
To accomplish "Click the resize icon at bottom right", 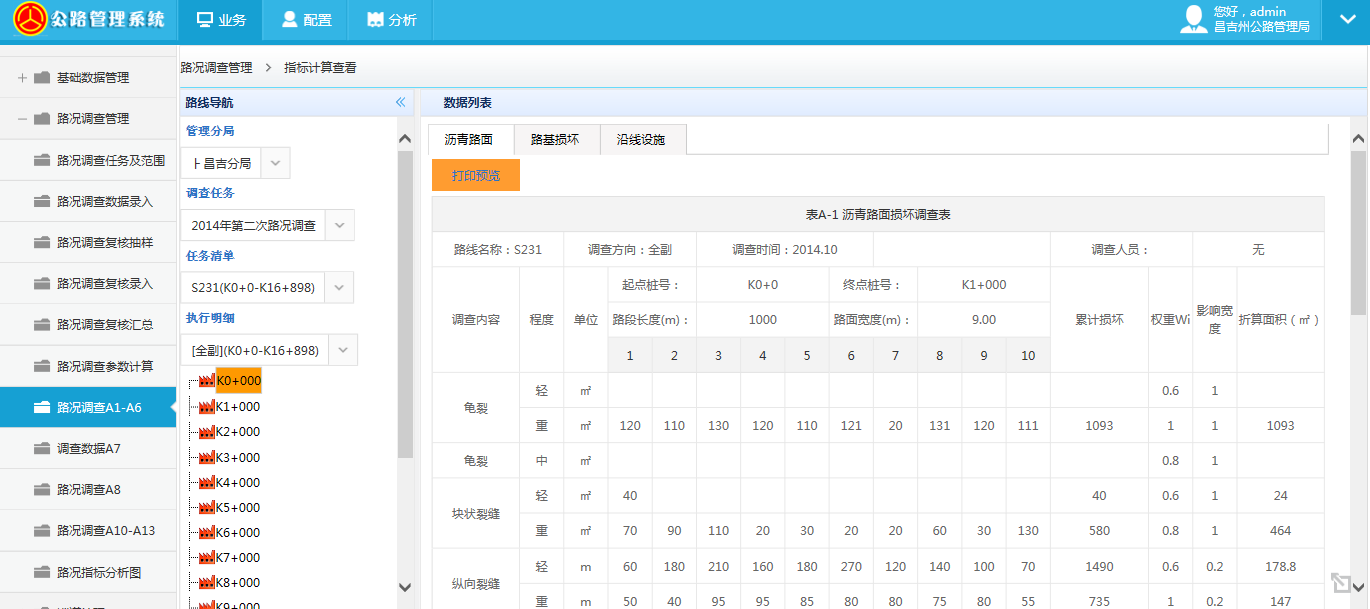I will tap(1339, 583).
